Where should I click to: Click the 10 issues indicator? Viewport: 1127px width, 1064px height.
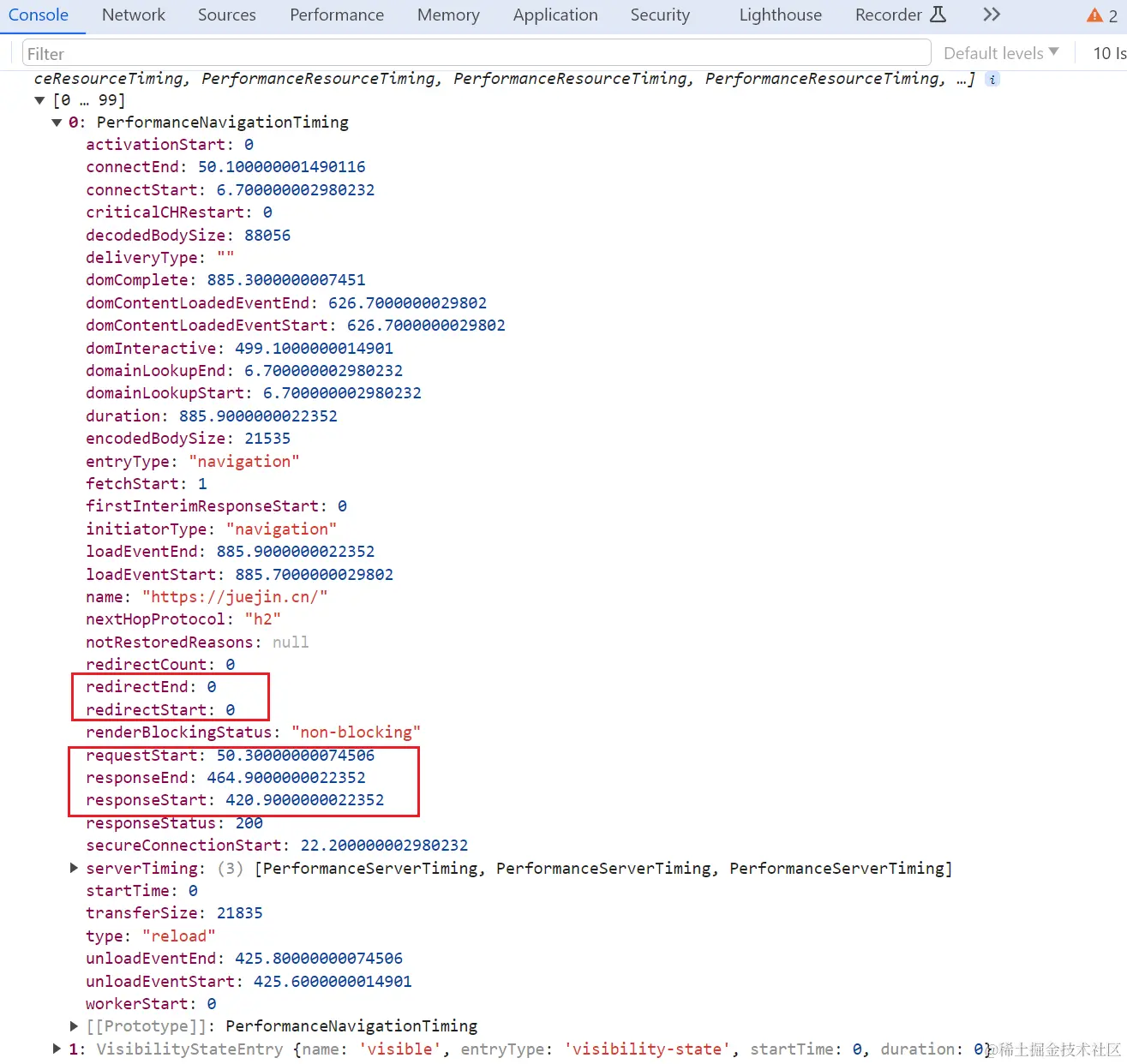[x=1110, y=53]
